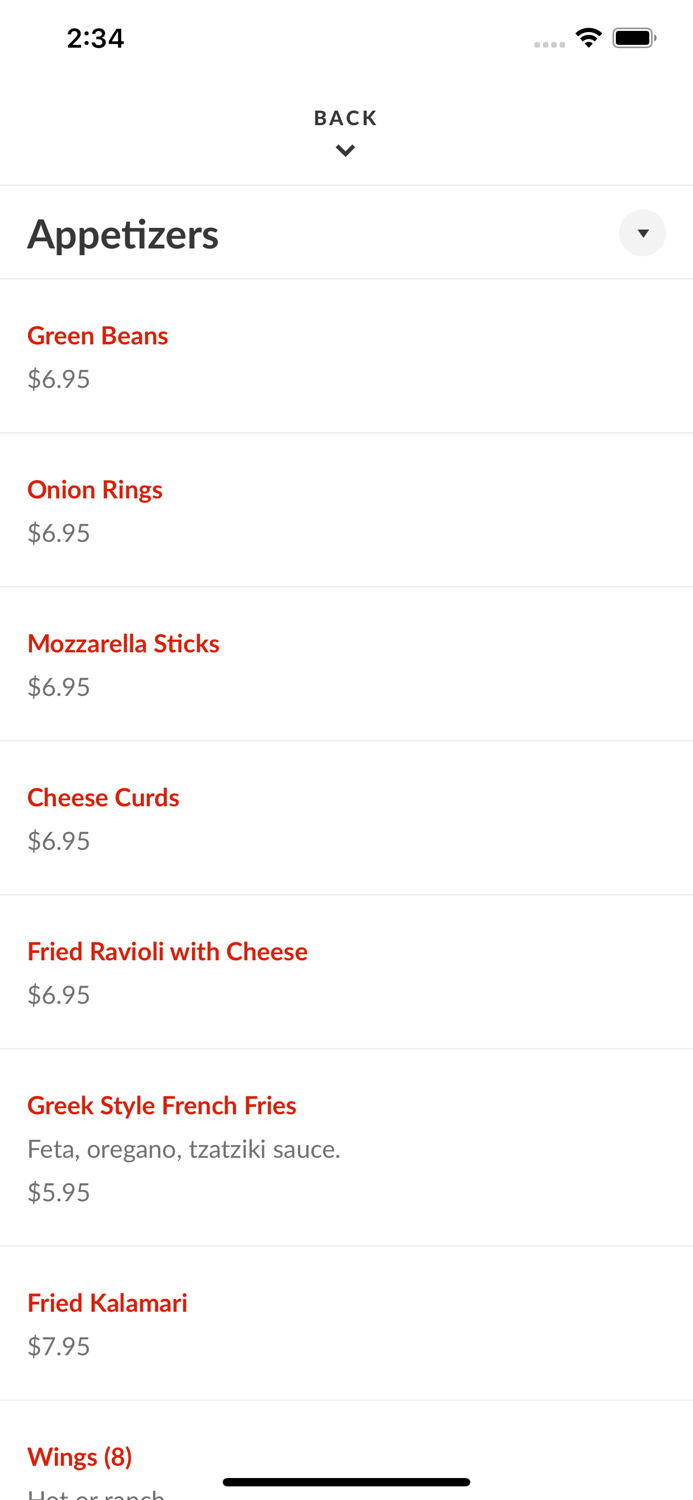Select Greek Style French Fries
The width and height of the screenshot is (693, 1500).
tap(161, 1106)
